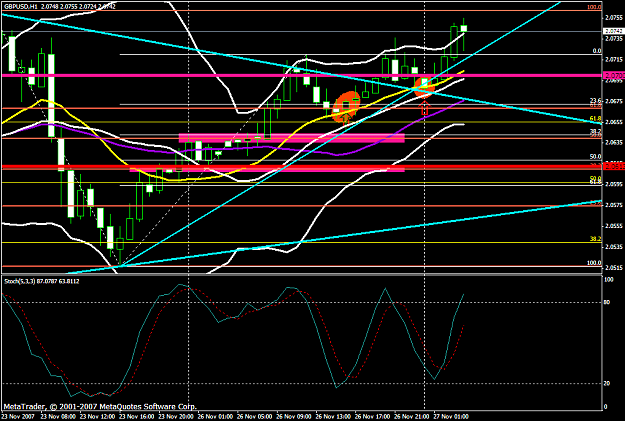Click the 23 Nov 2007 date label
This screenshot has width=625, height=421.
click(x=18, y=417)
